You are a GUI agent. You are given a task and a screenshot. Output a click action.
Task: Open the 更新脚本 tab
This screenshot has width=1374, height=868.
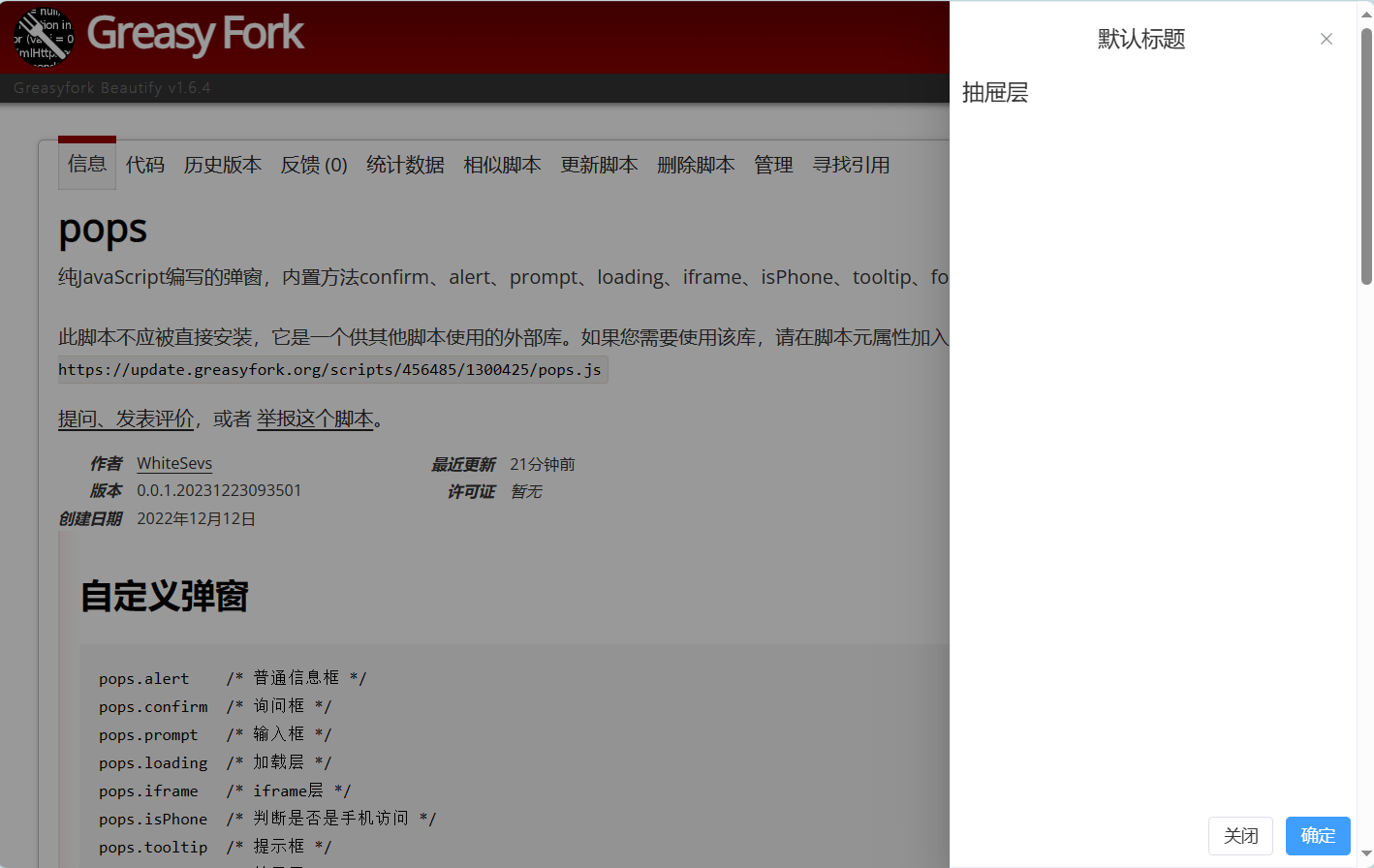pos(599,165)
